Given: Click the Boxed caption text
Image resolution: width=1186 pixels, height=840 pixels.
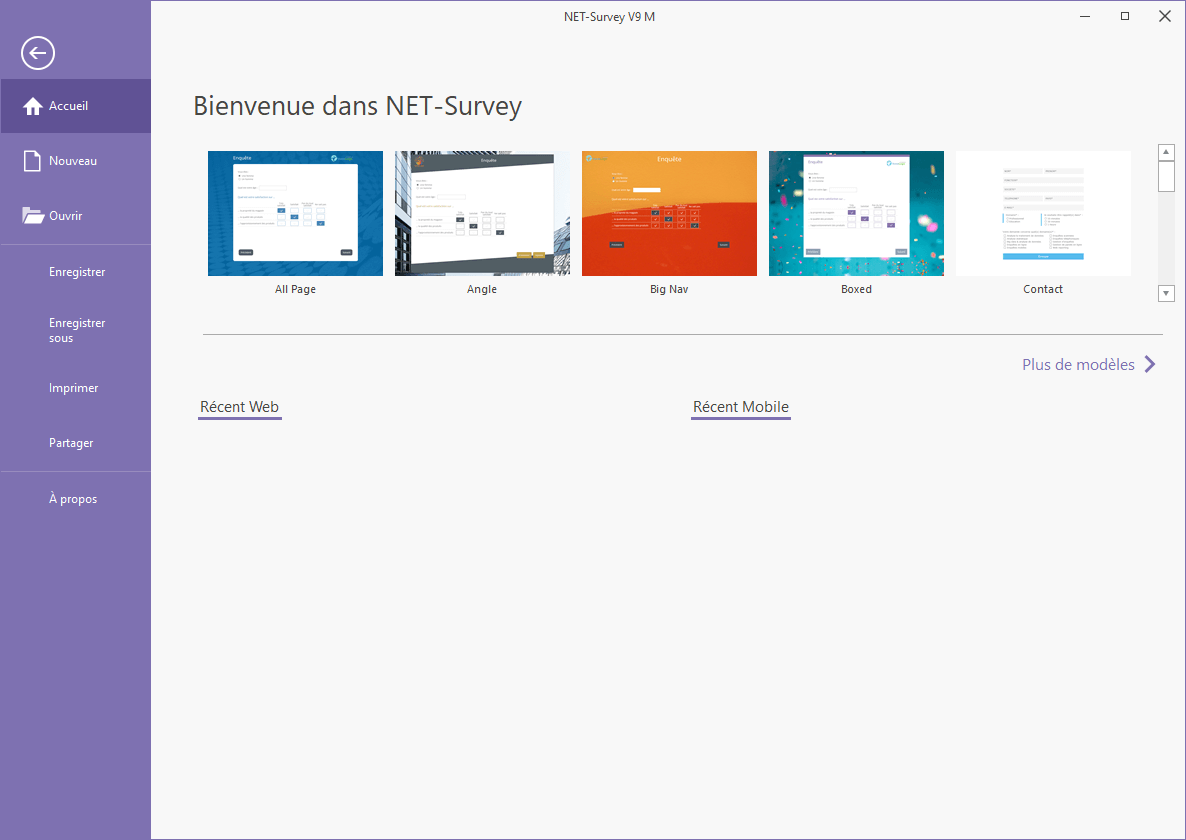Looking at the screenshot, I should pos(856,290).
